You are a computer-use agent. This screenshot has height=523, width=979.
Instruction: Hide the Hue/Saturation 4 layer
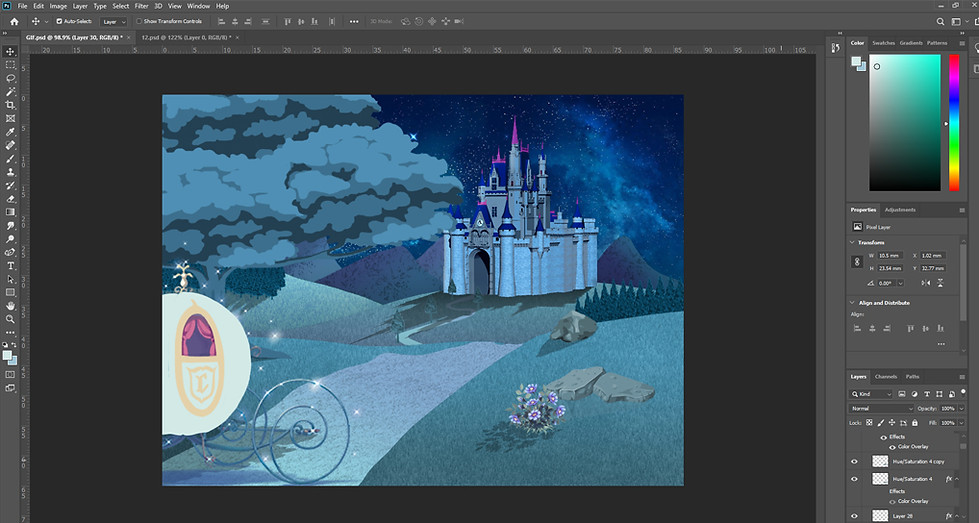point(855,479)
